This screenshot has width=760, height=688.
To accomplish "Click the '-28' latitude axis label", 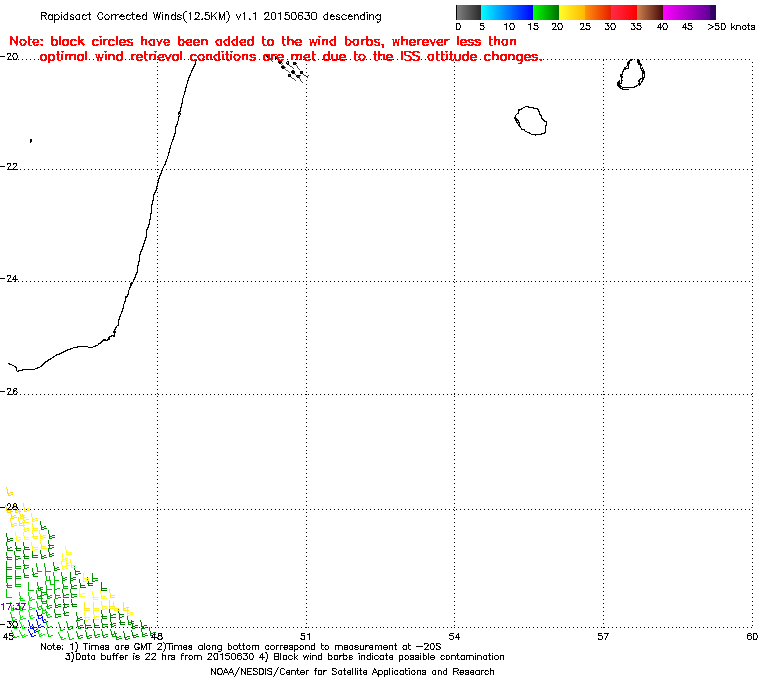I will pyautogui.click(x=9, y=507).
